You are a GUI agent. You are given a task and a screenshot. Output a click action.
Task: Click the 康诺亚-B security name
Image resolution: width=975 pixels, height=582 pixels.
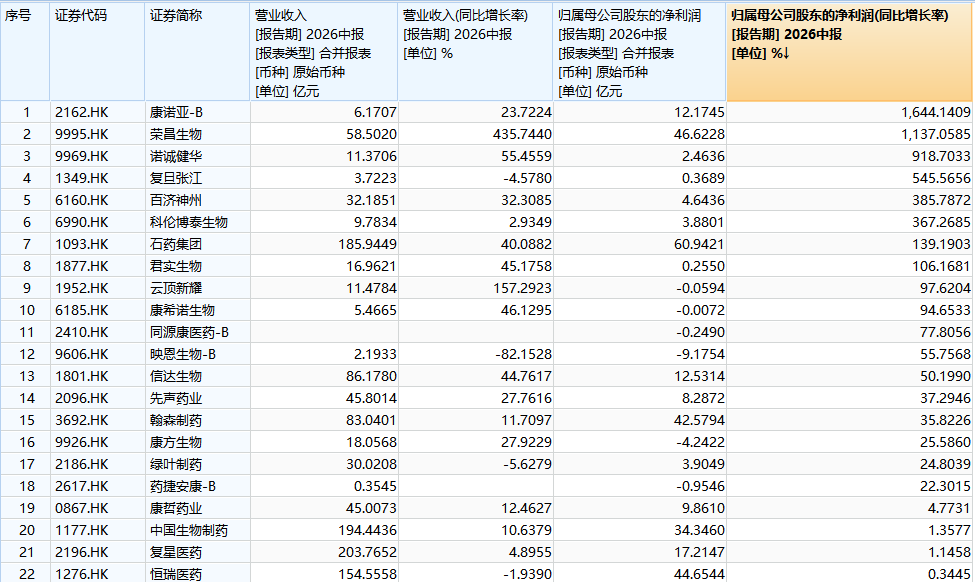pos(177,113)
